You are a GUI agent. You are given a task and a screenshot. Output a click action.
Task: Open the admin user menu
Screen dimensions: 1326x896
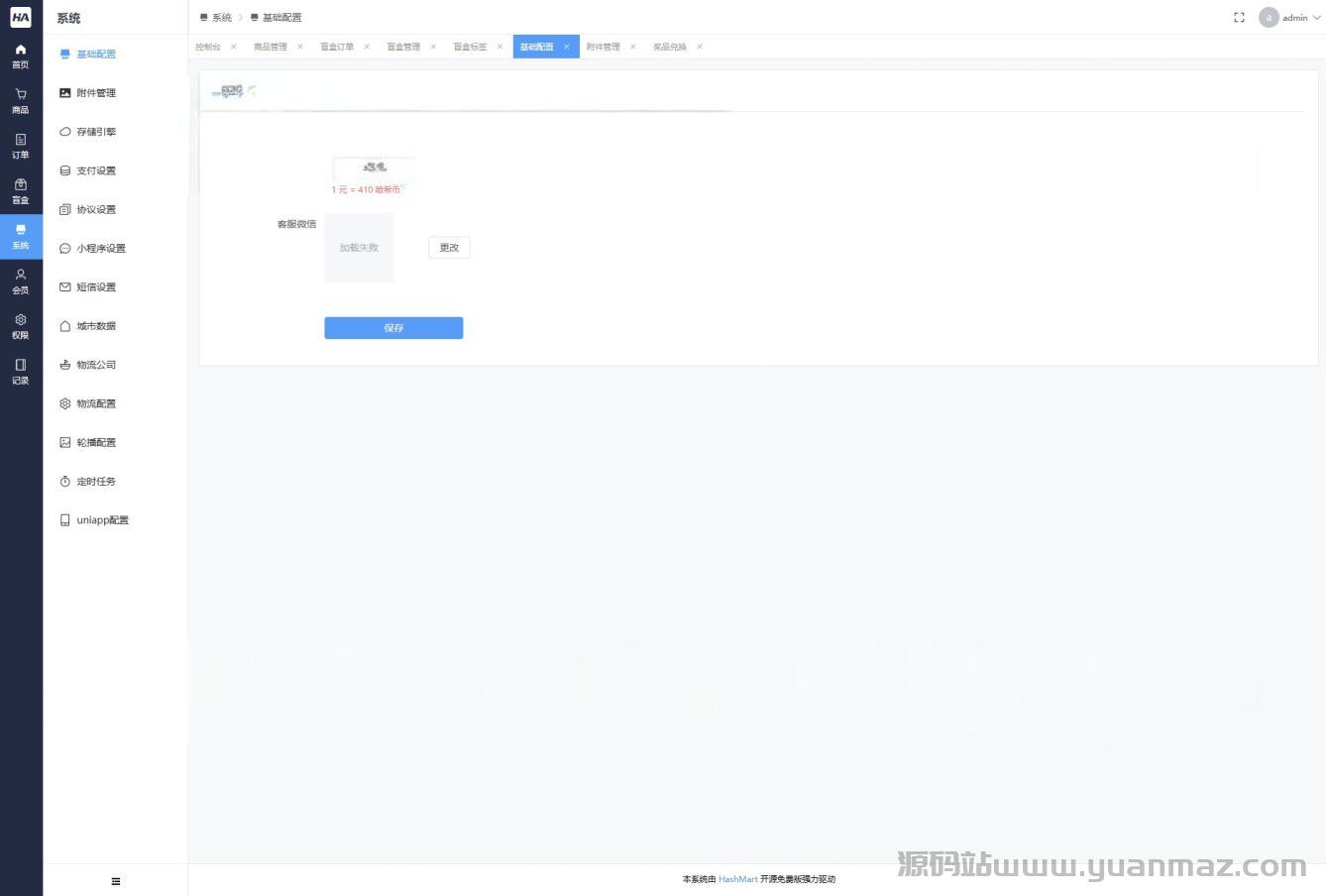click(x=1289, y=18)
